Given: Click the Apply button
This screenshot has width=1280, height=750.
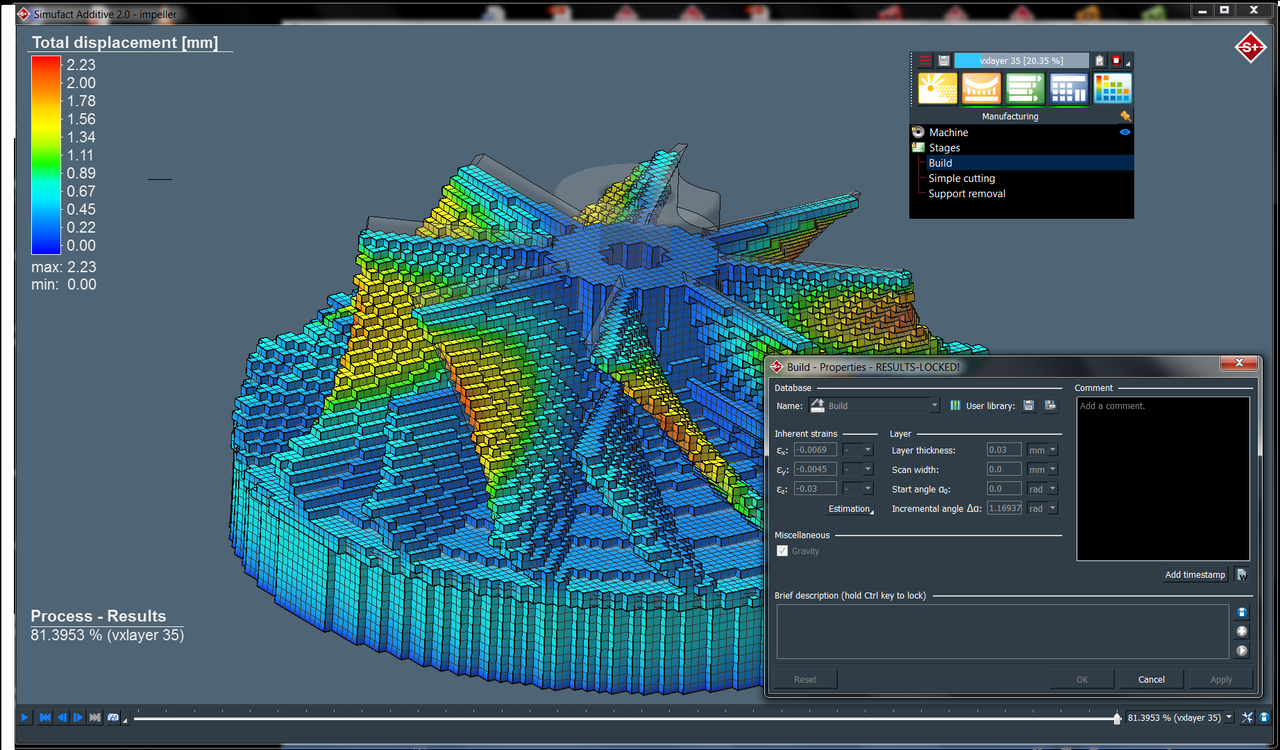Looking at the screenshot, I should [1221, 679].
